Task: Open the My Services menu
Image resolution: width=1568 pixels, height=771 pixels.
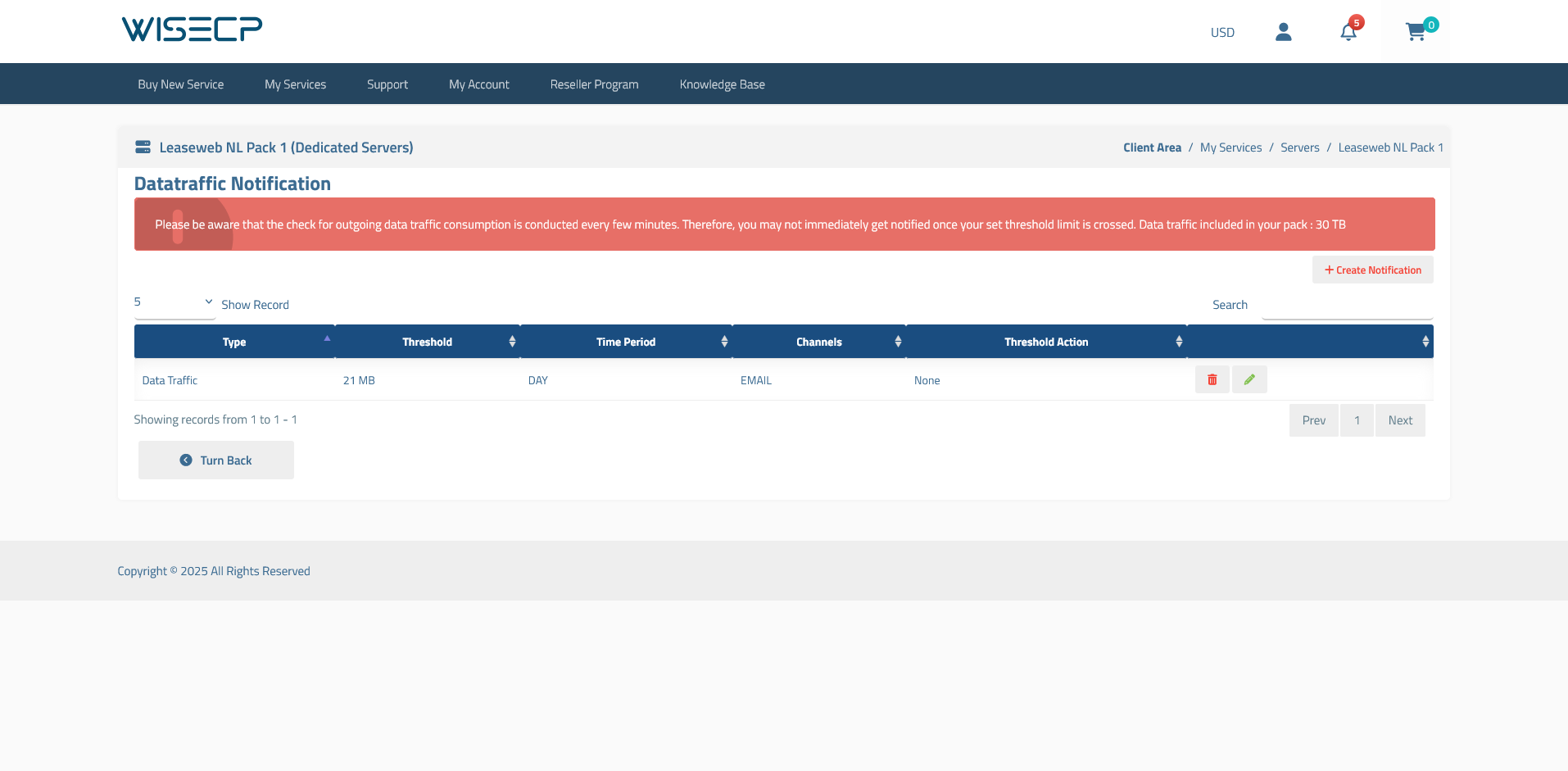Action: tap(295, 84)
